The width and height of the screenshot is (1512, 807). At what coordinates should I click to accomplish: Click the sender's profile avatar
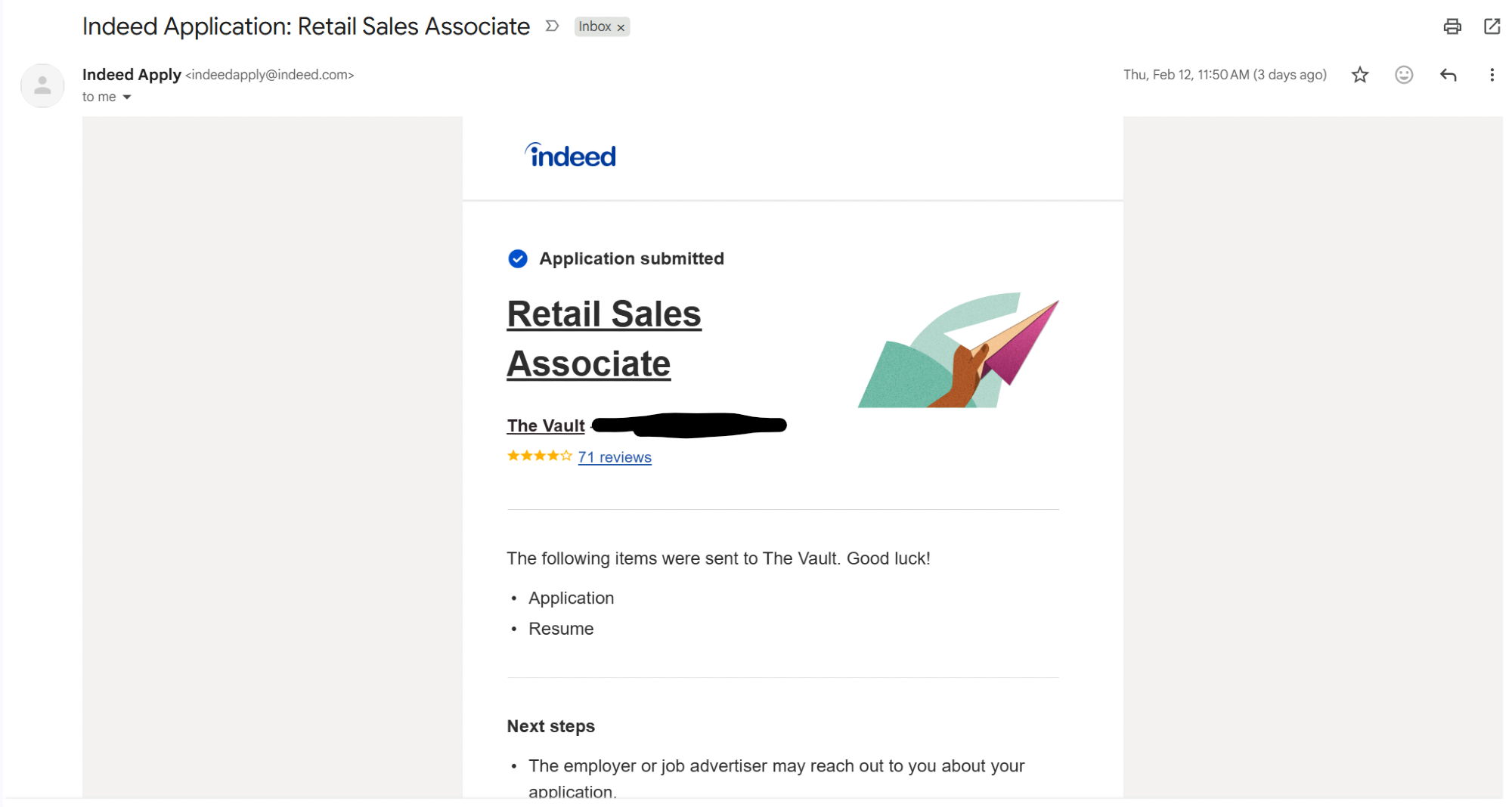42,85
